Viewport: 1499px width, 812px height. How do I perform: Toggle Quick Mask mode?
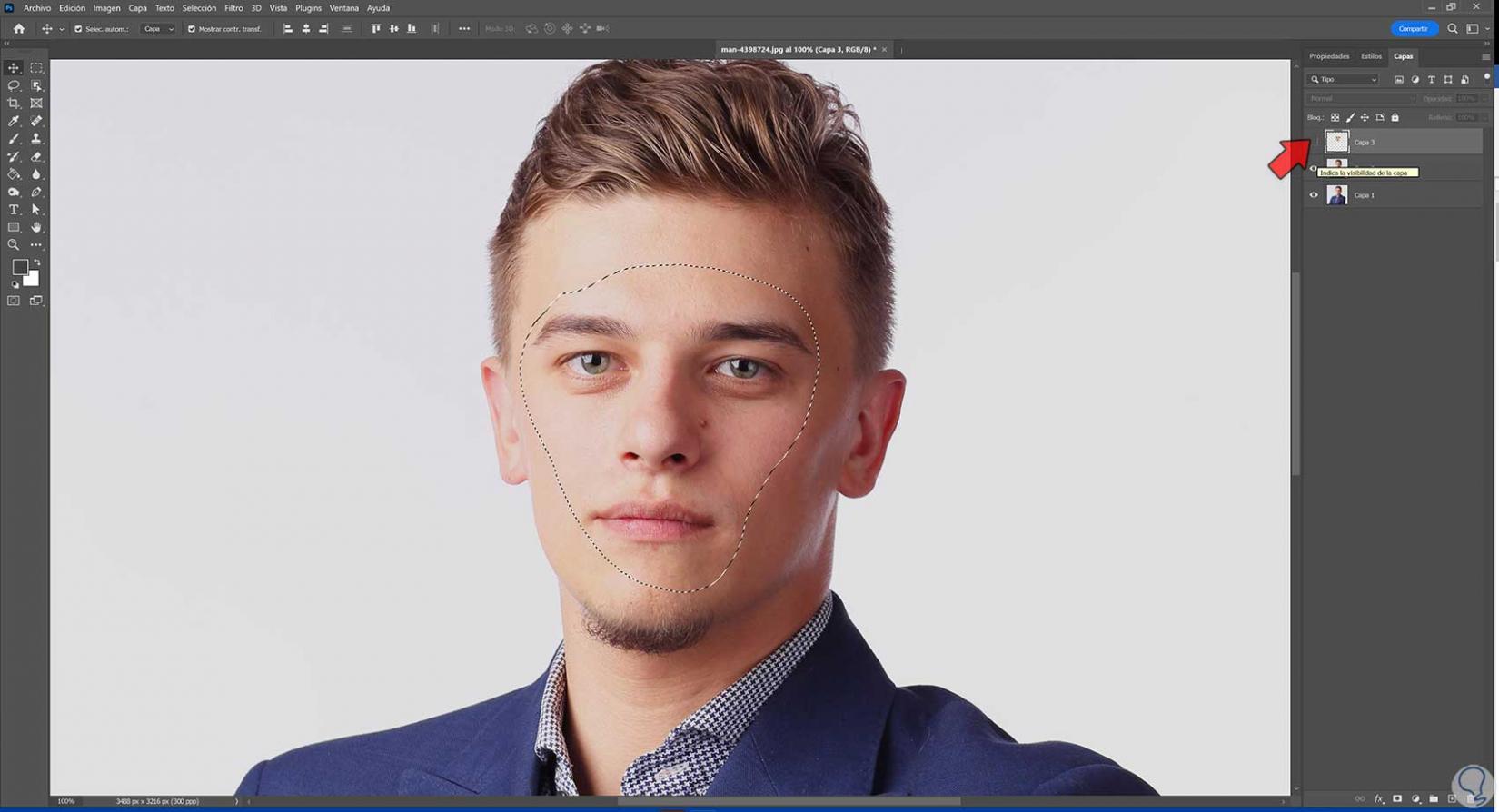point(14,301)
